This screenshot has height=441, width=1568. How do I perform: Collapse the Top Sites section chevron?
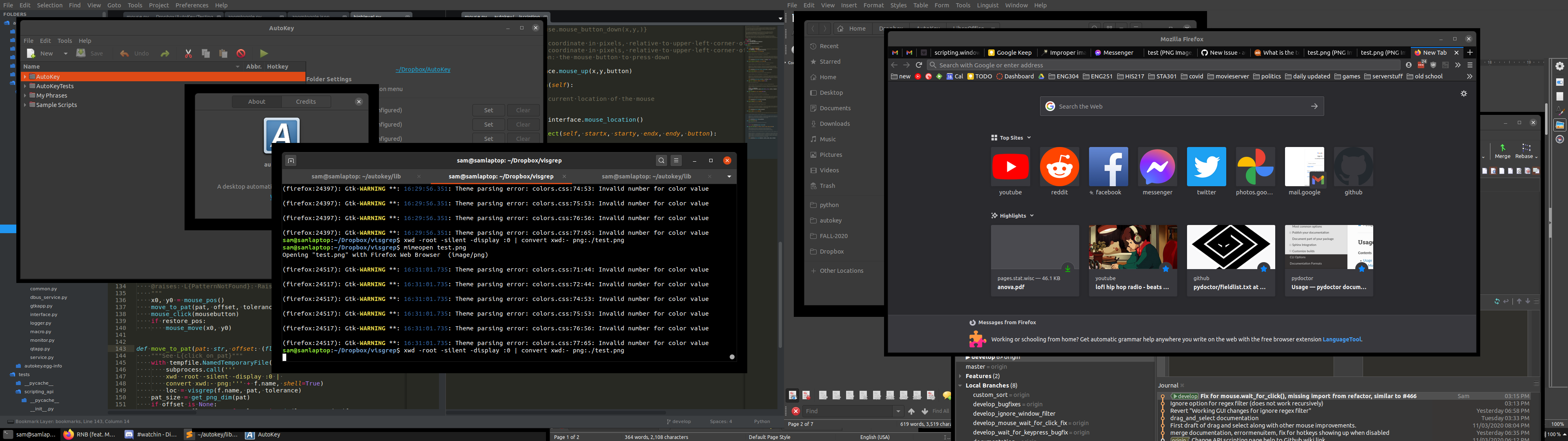tap(1029, 138)
